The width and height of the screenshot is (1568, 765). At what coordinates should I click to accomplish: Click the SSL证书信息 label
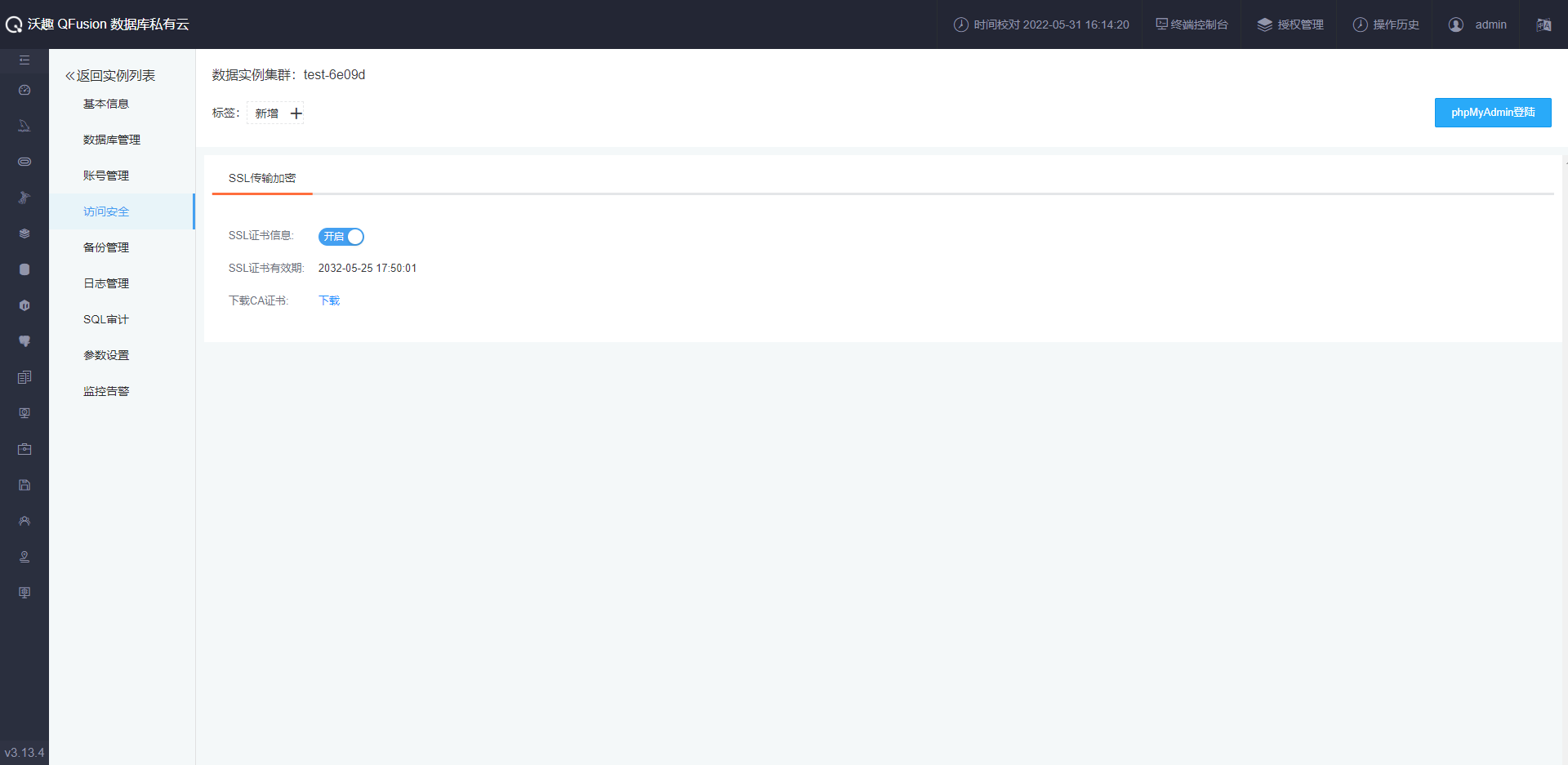261,235
